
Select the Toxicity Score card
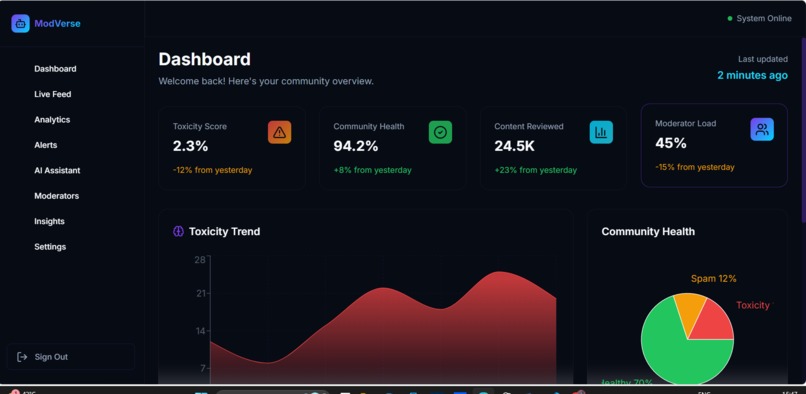click(232, 149)
